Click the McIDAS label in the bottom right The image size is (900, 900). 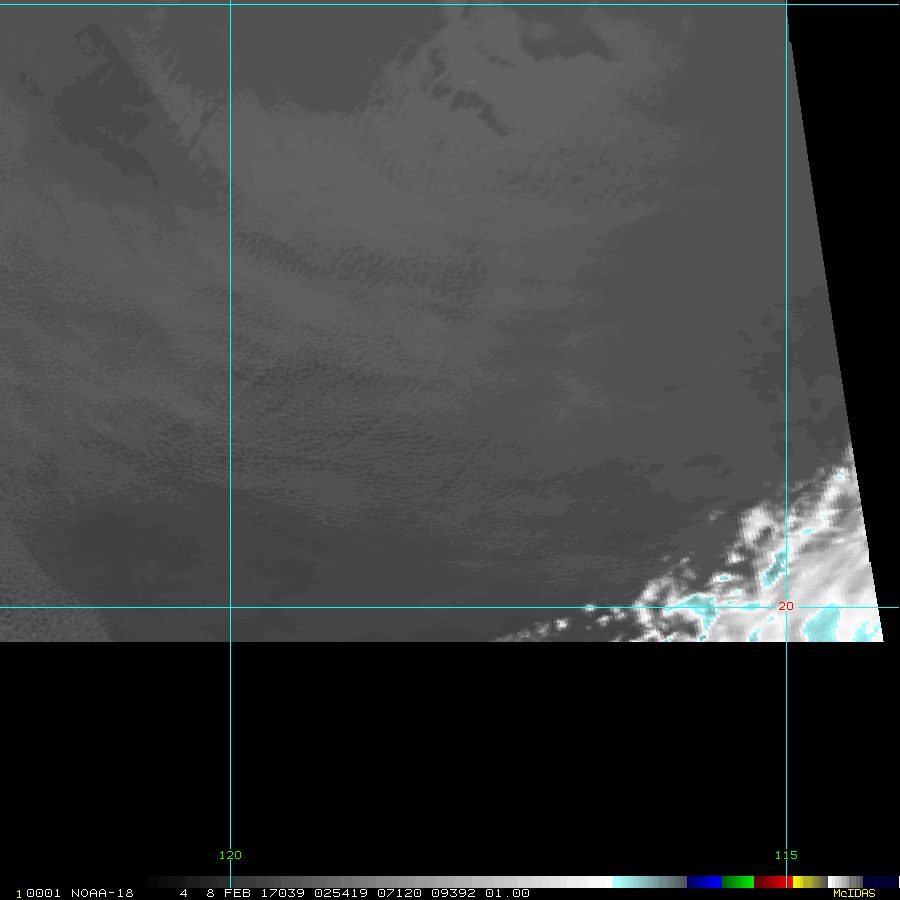(x=854, y=893)
